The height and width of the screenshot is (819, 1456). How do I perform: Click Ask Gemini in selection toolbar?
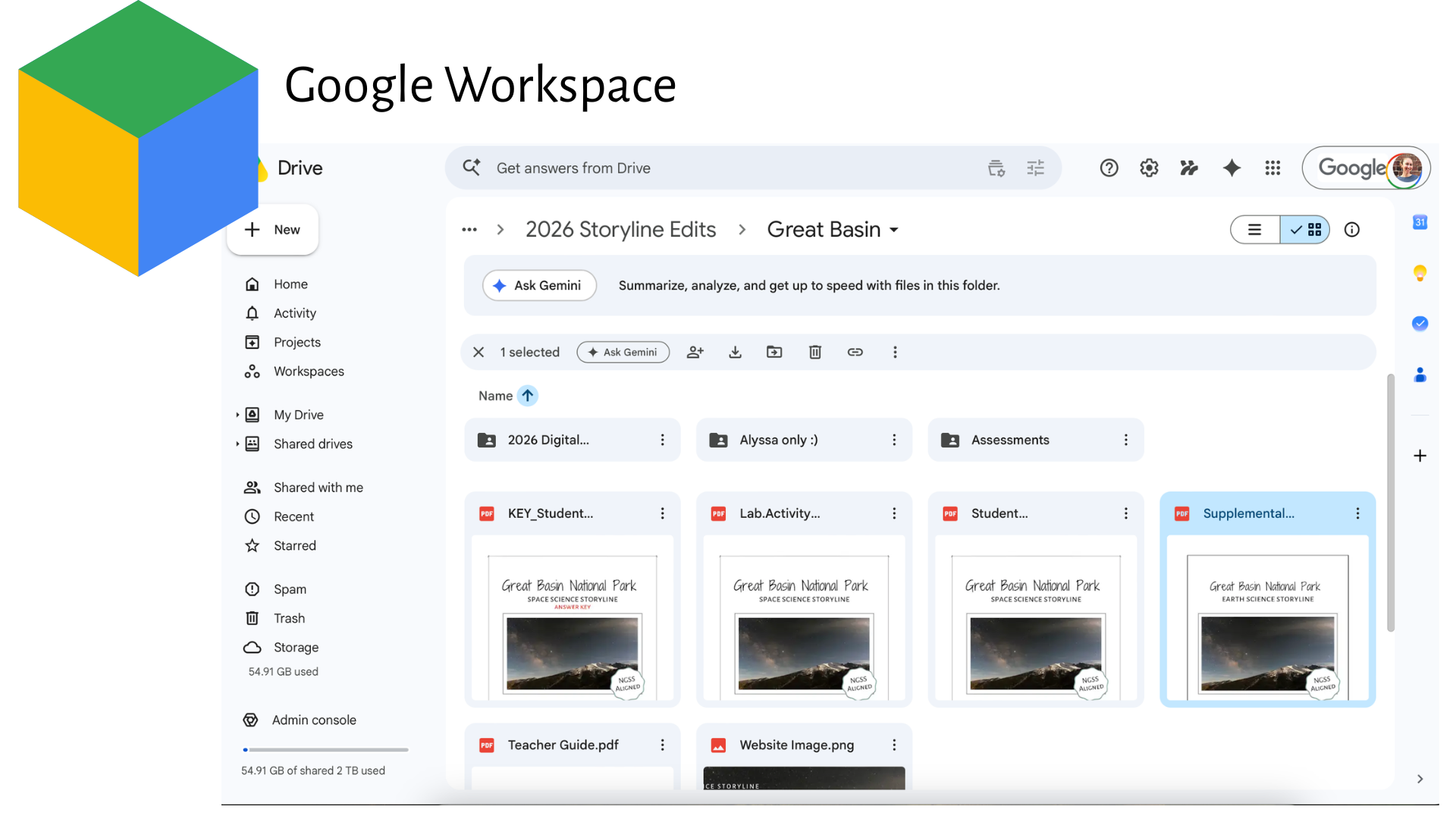pyautogui.click(x=623, y=352)
